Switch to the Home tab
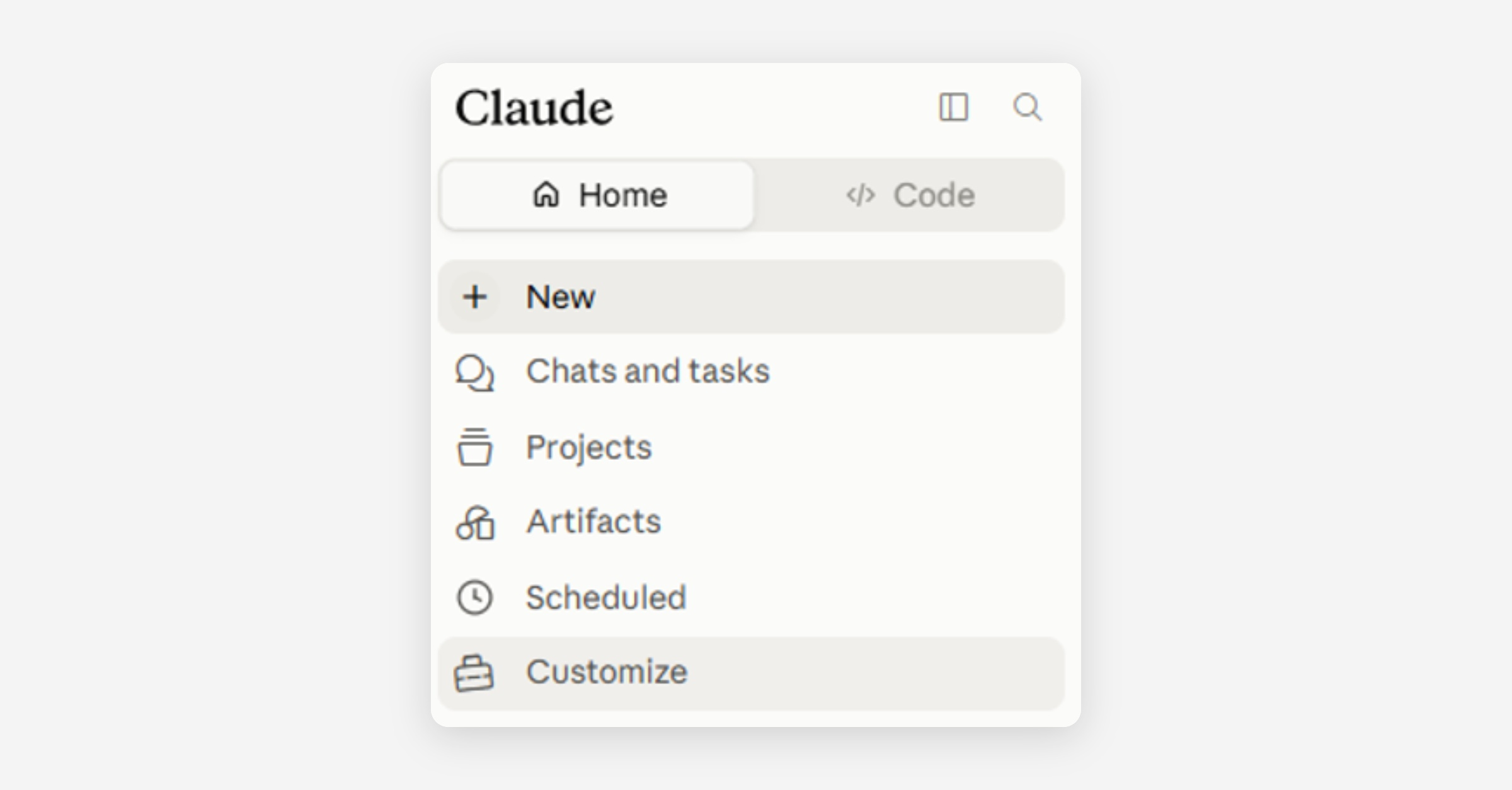Screen dimensions: 1512x790 (597, 195)
